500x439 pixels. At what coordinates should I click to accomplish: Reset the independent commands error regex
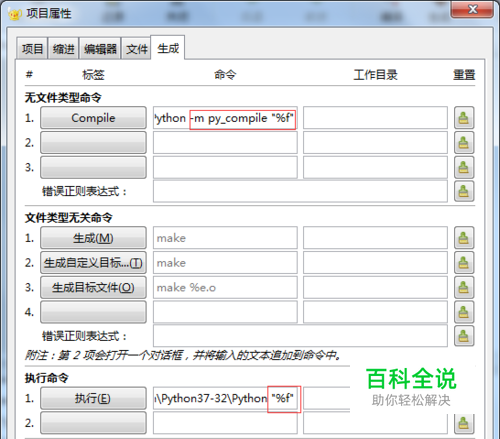pos(464,336)
